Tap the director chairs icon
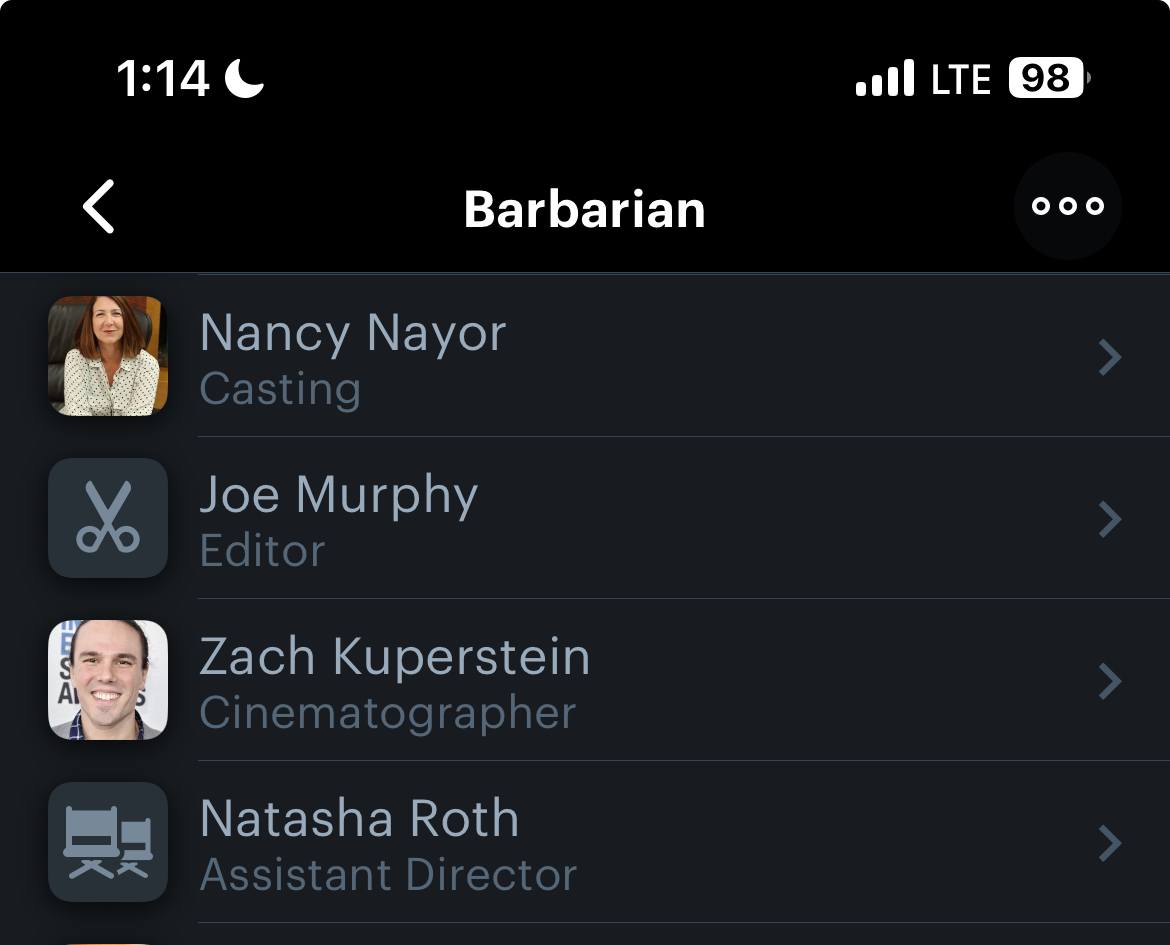The image size is (1170, 945). [x=108, y=842]
